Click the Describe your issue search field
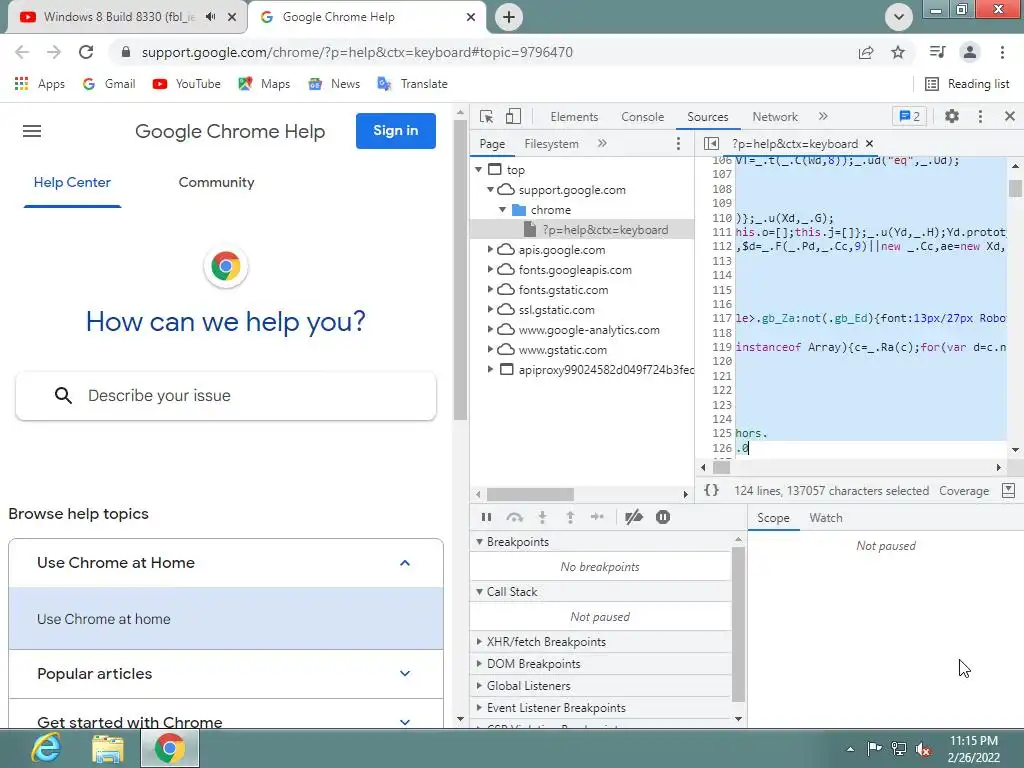The height and width of the screenshot is (768, 1024). pyautogui.click(x=226, y=396)
